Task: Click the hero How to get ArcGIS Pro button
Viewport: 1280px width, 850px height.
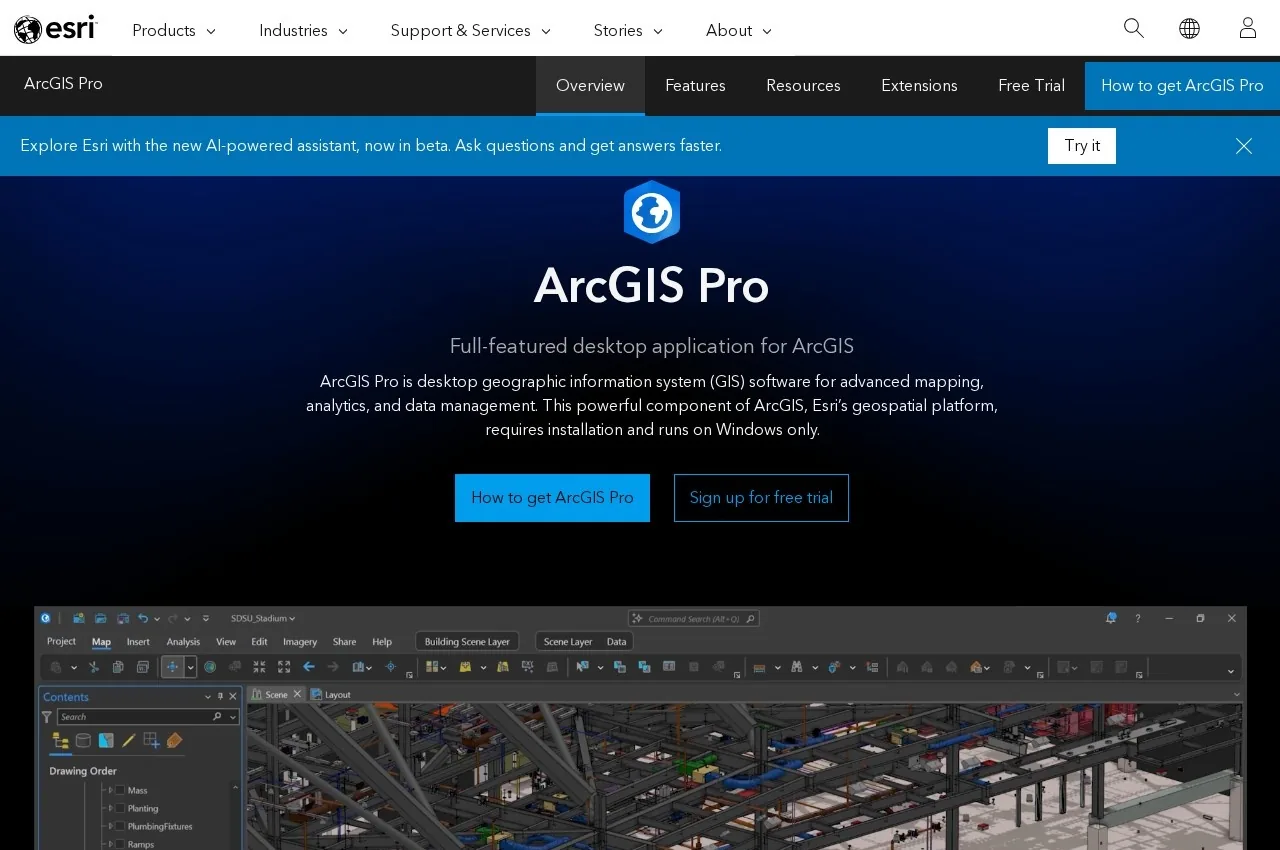Action: (x=552, y=498)
